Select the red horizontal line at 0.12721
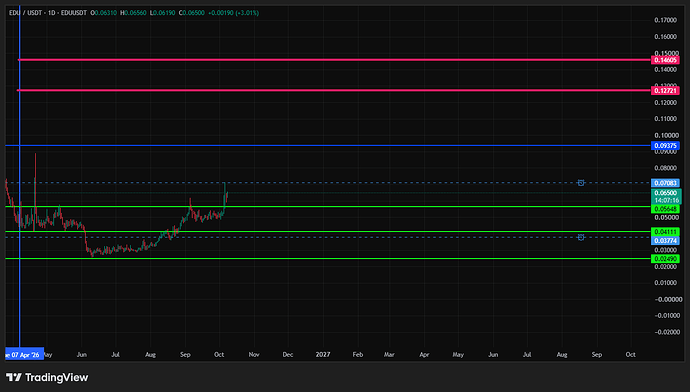690x392 pixels. (x=334, y=90)
